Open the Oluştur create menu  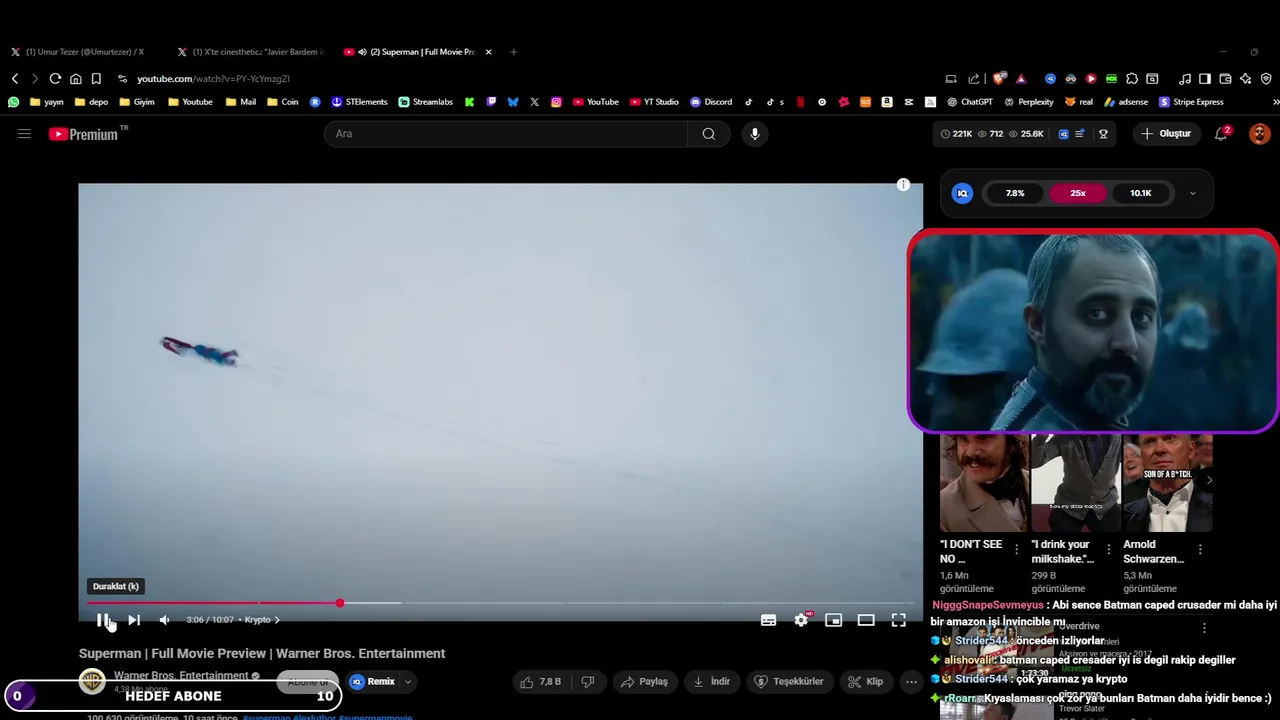[x=1167, y=133]
